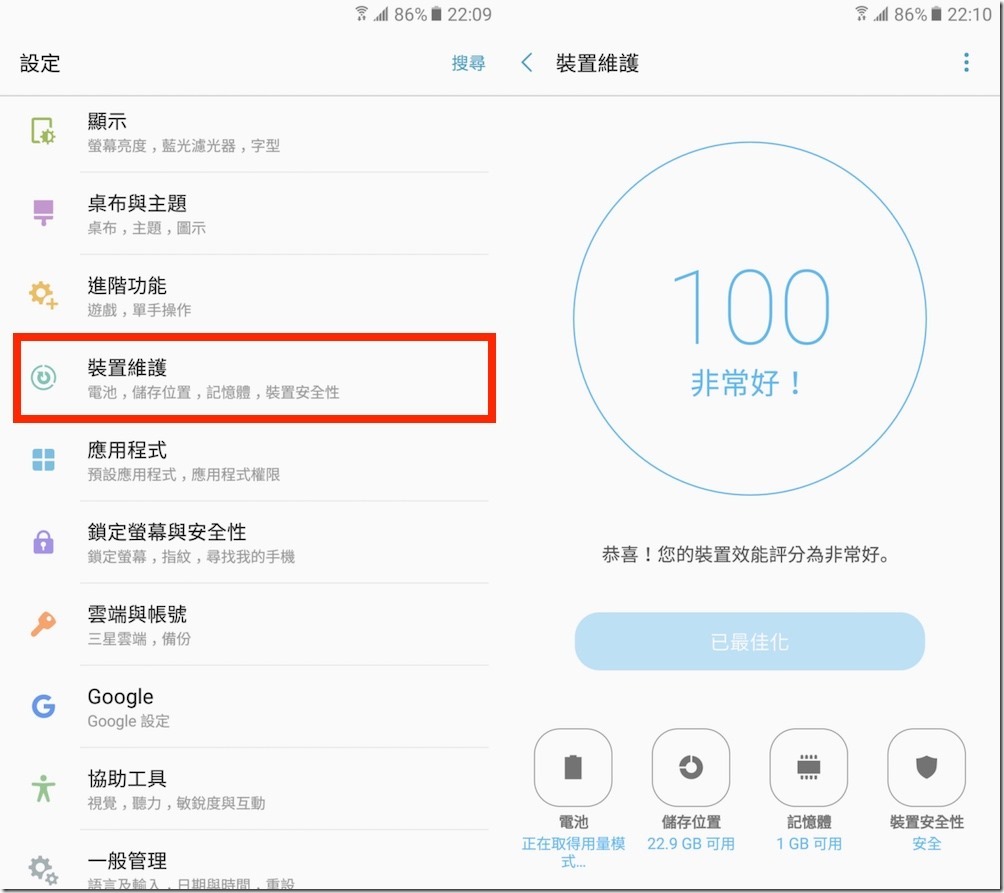
Task: Tap the 裝置維護 circular refresh icon
Action: coord(44,377)
